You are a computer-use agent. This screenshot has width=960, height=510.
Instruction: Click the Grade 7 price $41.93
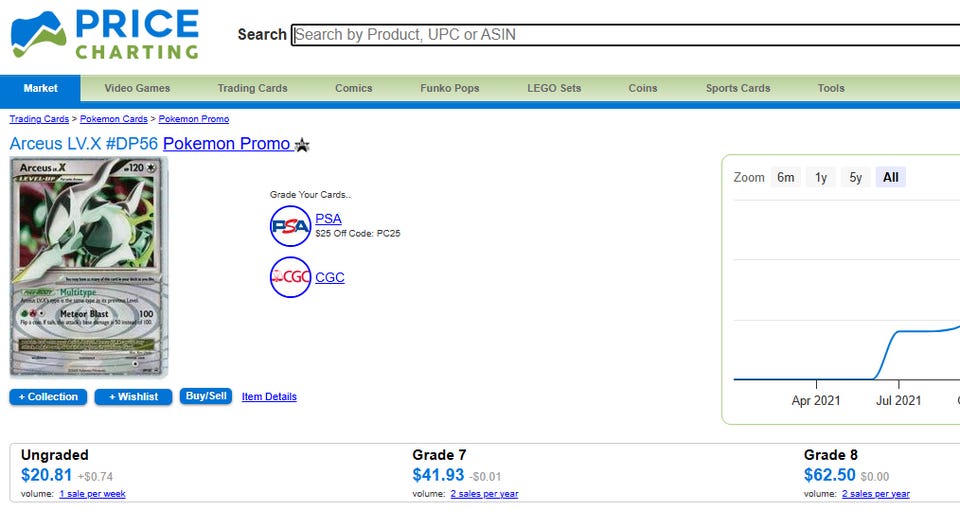(x=438, y=475)
